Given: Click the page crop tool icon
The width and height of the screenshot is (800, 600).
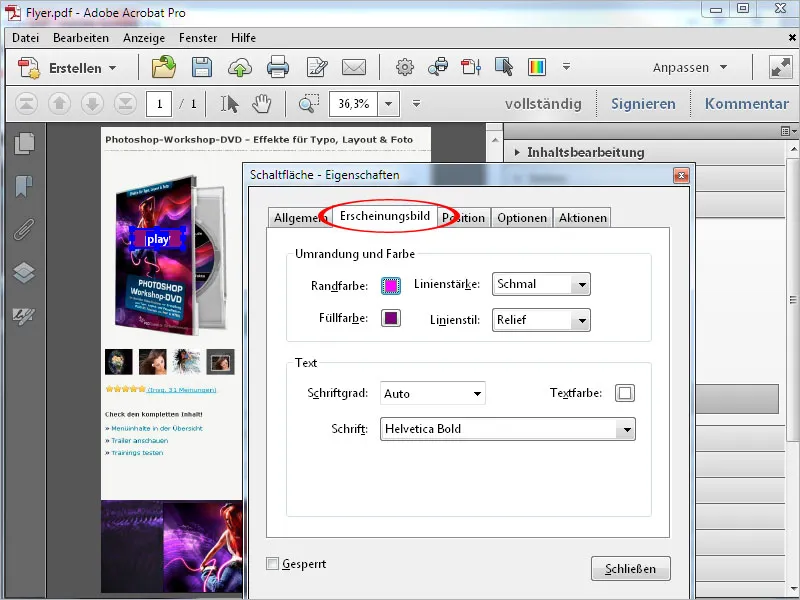Looking at the screenshot, I should coord(471,67).
